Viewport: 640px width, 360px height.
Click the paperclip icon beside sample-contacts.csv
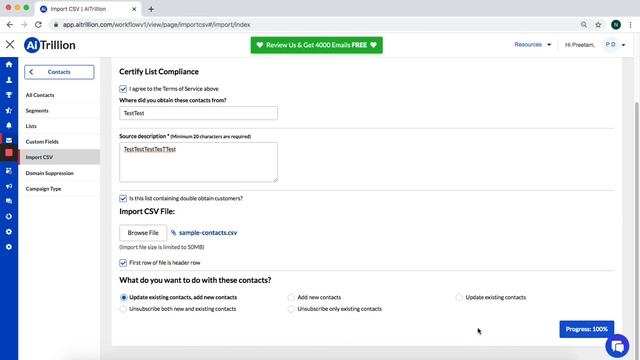pyautogui.click(x=173, y=233)
